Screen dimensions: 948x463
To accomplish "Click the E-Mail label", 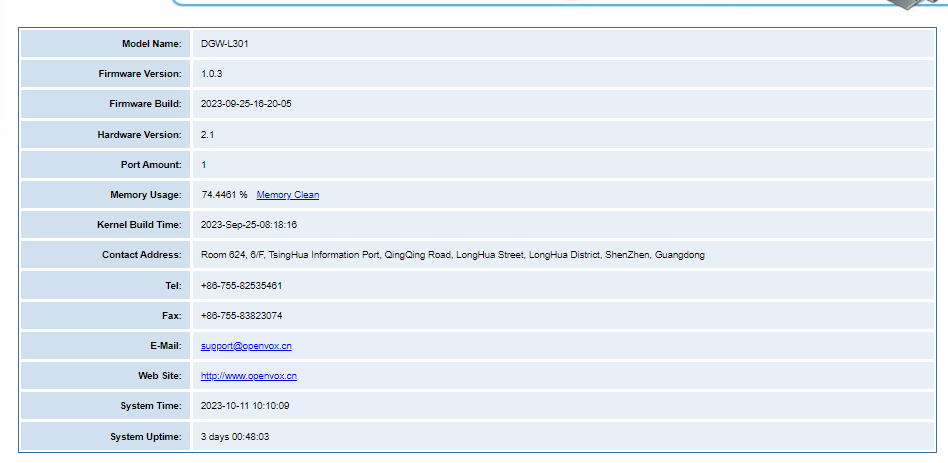I will [166, 346].
